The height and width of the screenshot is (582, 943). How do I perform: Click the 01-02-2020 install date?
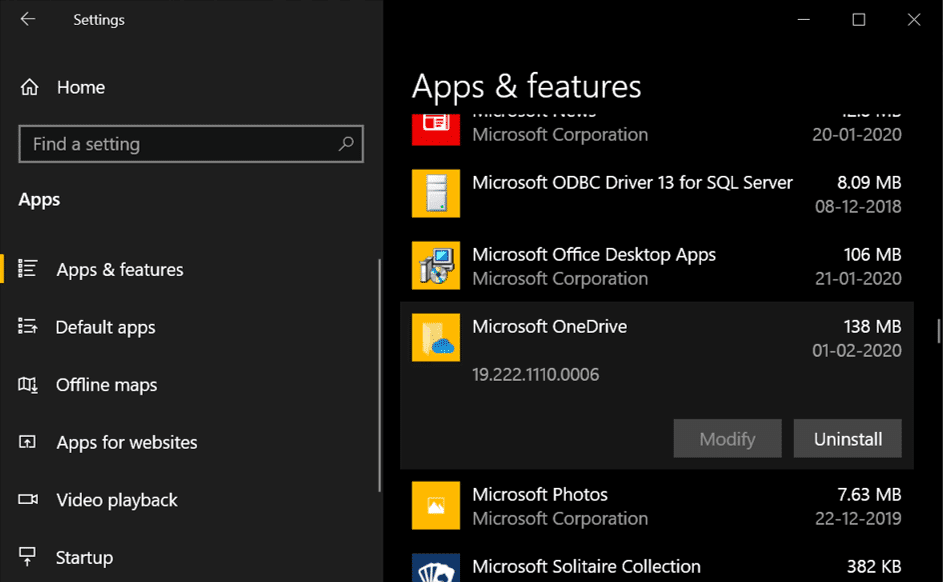(856, 351)
